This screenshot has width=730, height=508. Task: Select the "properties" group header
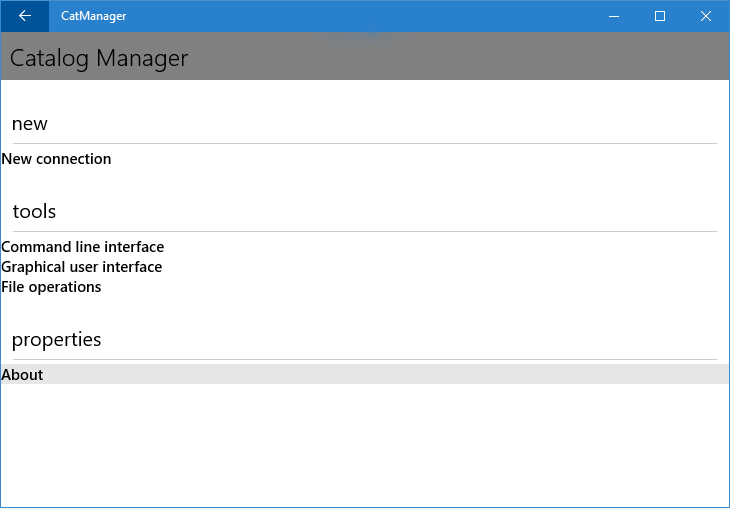click(x=57, y=340)
